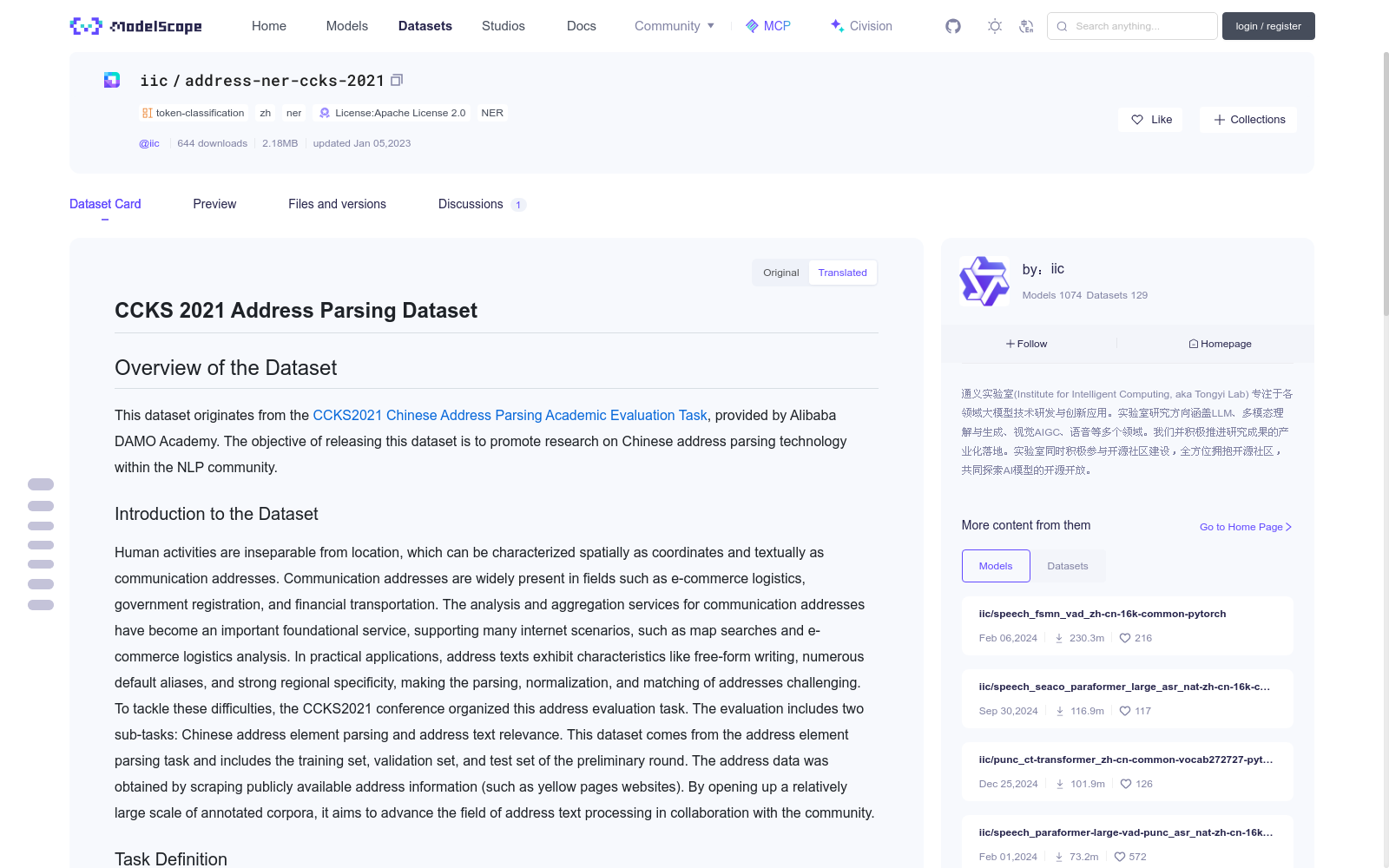Go to Home nav item

click(269, 26)
